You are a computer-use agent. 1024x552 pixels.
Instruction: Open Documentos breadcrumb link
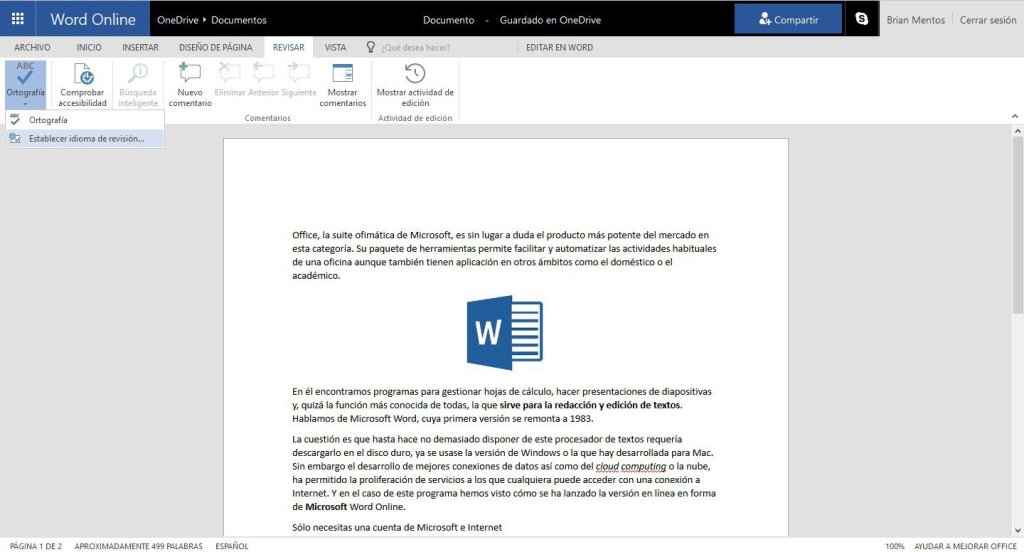click(239, 20)
